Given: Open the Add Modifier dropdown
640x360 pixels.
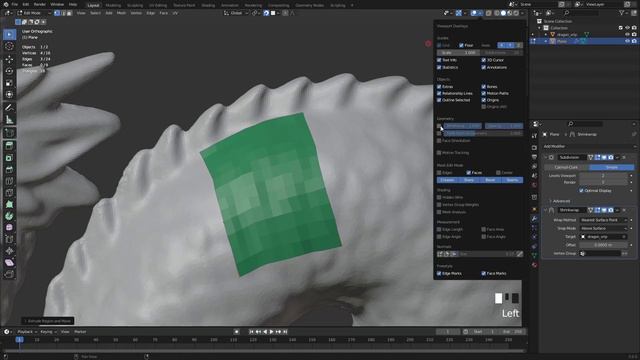Looking at the screenshot, I should coord(590,146).
